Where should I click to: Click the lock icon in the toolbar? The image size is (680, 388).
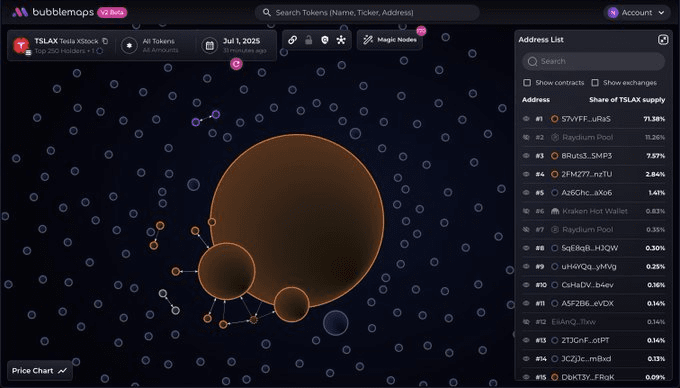coord(308,40)
